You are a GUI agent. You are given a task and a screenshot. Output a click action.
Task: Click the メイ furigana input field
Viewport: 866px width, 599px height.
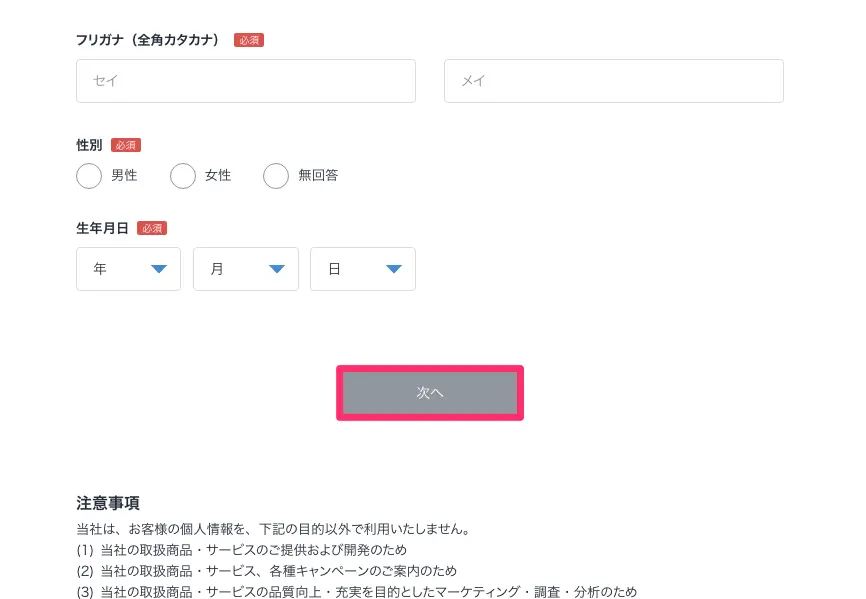(614, 81)
